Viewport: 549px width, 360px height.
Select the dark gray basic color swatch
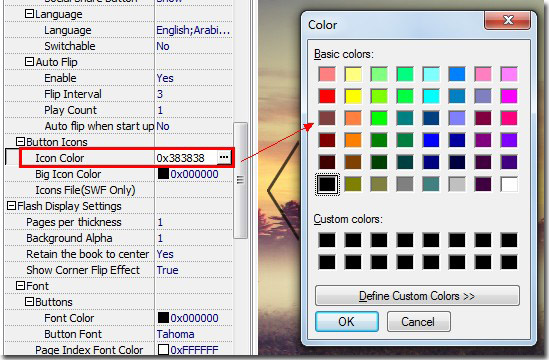pyautogui.click(x=405, y=184)
